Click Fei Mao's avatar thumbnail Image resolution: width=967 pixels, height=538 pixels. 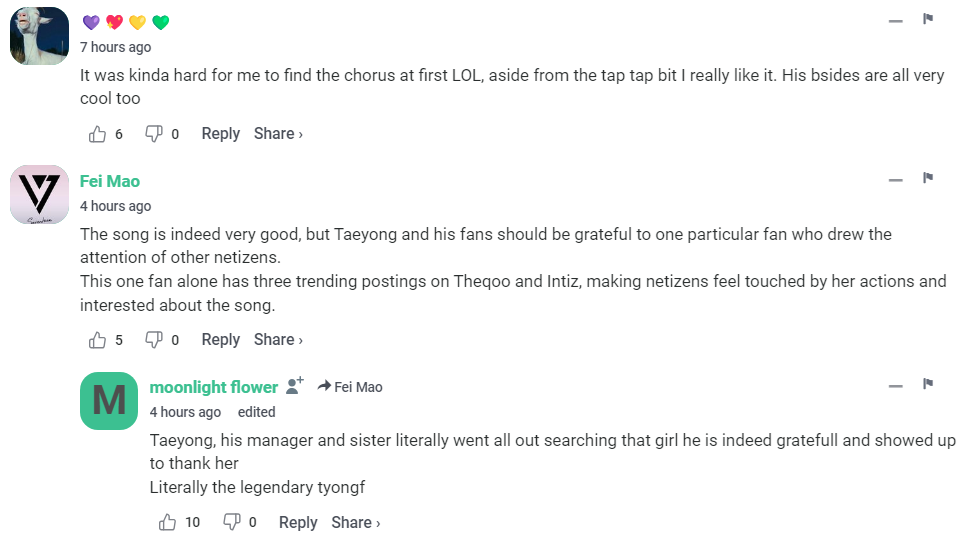coord(39,195)
